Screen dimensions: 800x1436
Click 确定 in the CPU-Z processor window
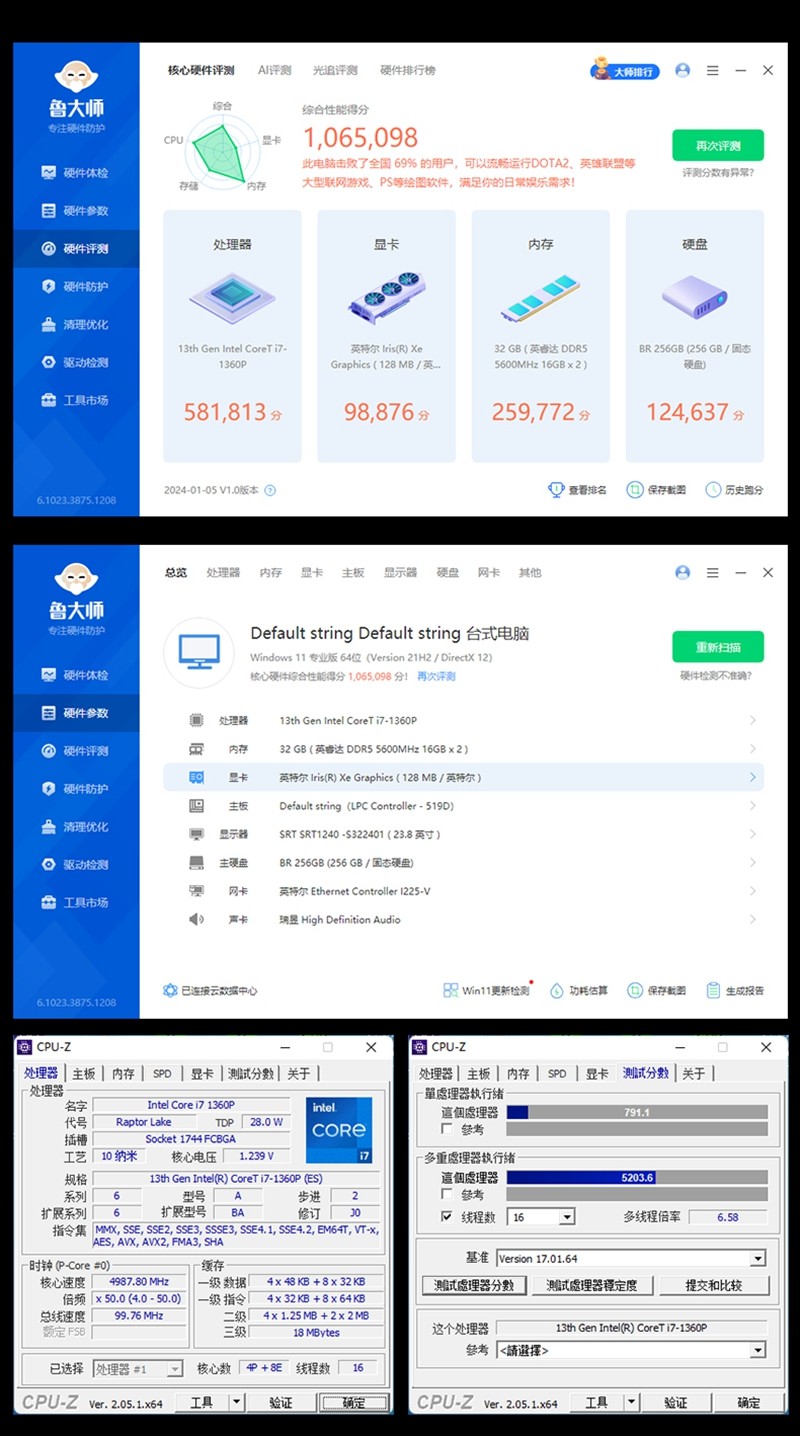(x=354, y=1403)
